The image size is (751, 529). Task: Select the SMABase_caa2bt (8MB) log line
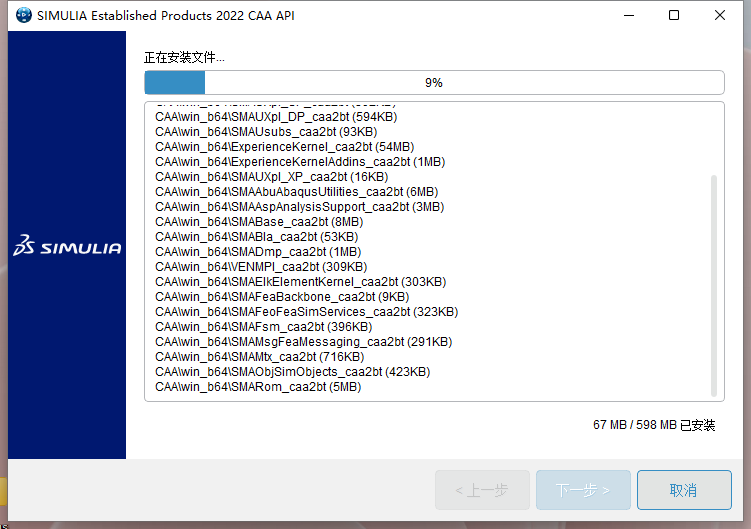(259, 222)
